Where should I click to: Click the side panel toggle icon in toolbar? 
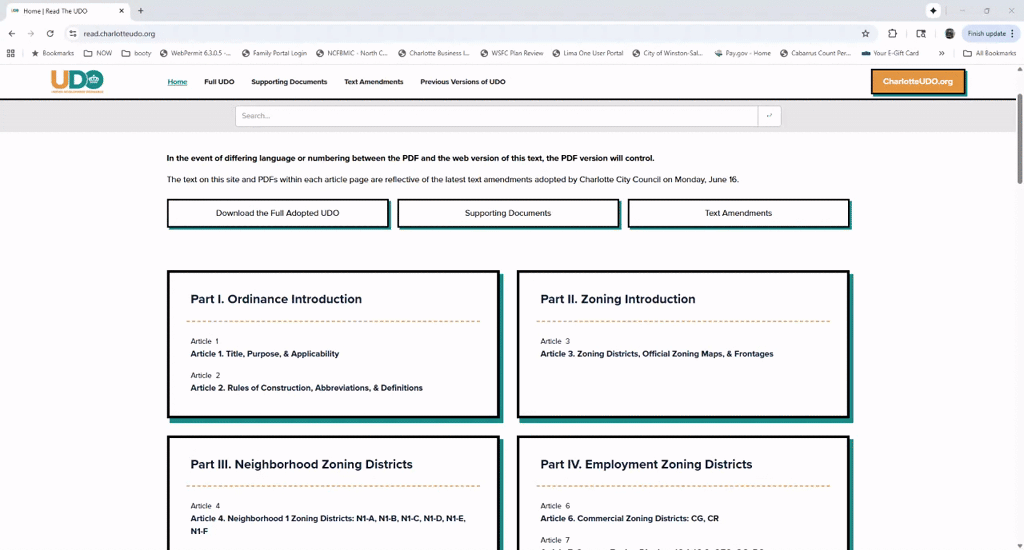point(921,33)
